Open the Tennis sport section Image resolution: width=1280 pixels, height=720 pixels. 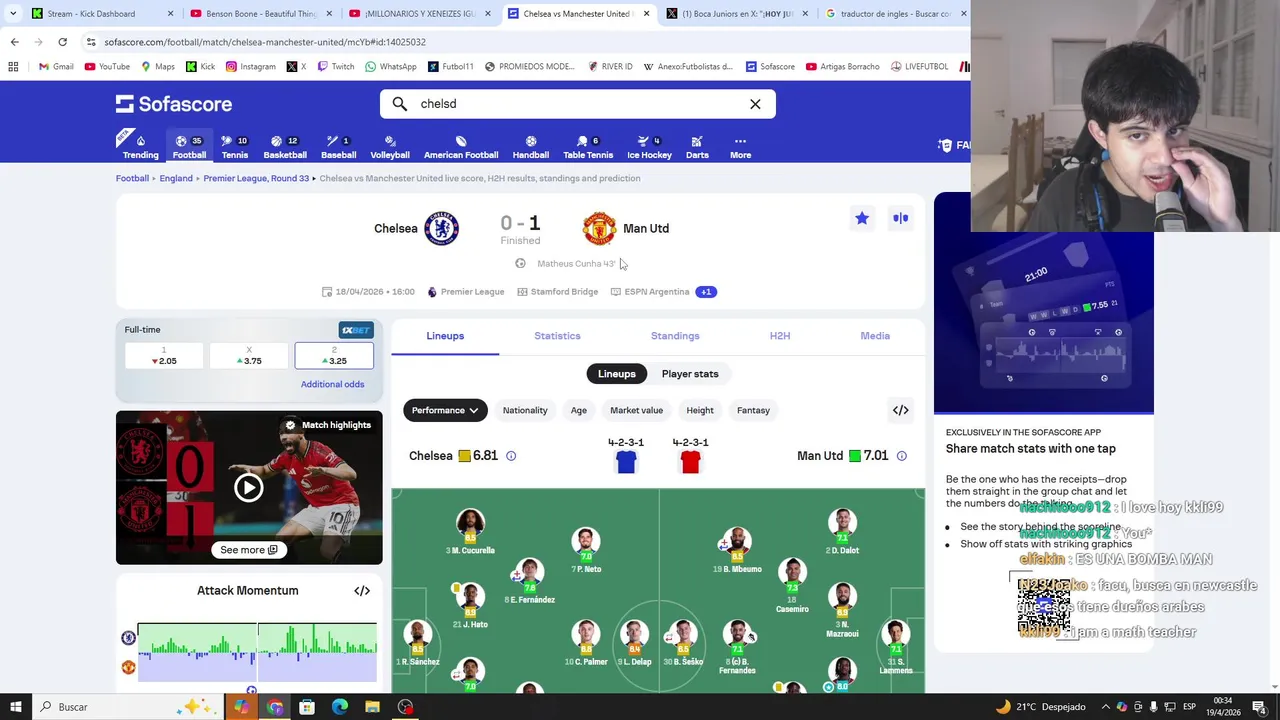[235, 147]
